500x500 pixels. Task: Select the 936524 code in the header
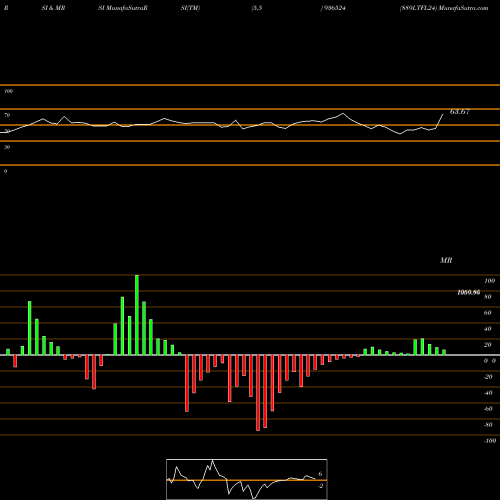(334, 8)
